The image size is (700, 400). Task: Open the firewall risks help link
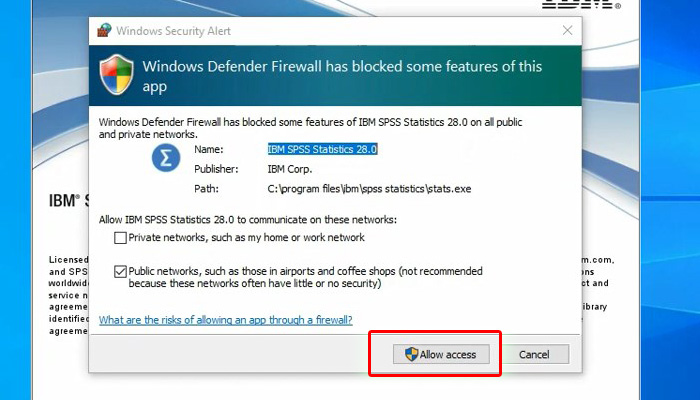225,320
